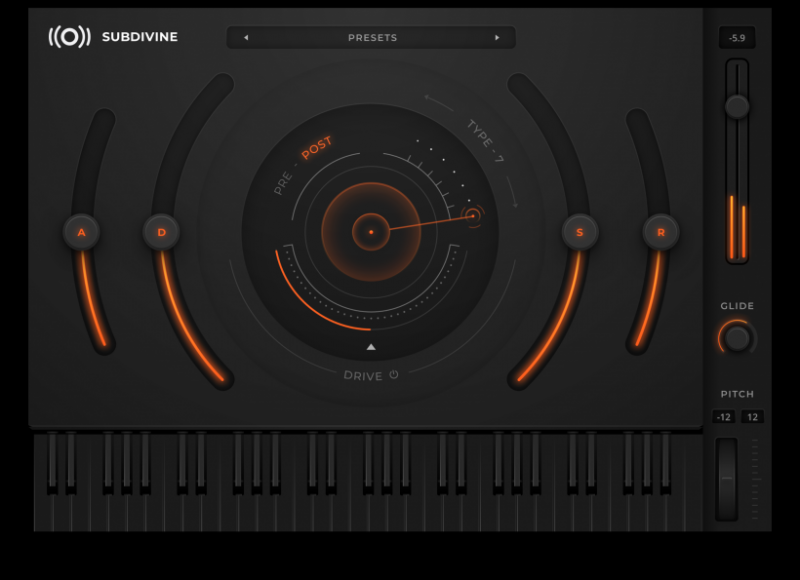The image size is (800, 580).
Task: Toggle the Drive power button
Action: click(x=394, y=375)
